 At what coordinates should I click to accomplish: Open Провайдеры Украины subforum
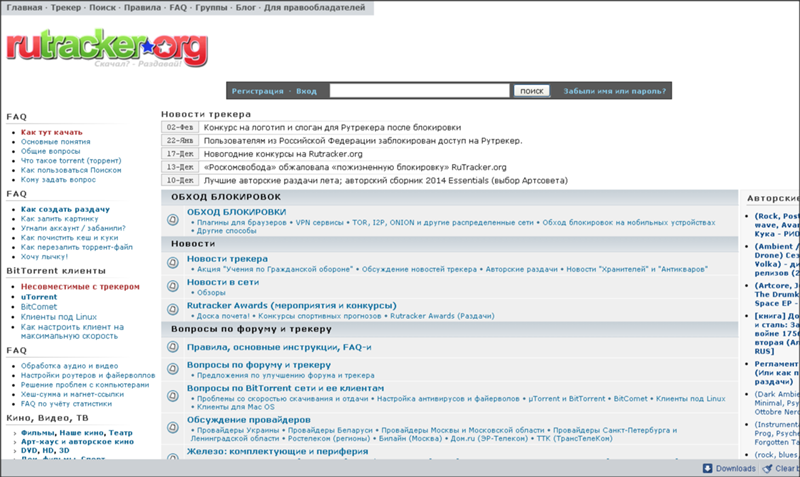pos(238,431)
